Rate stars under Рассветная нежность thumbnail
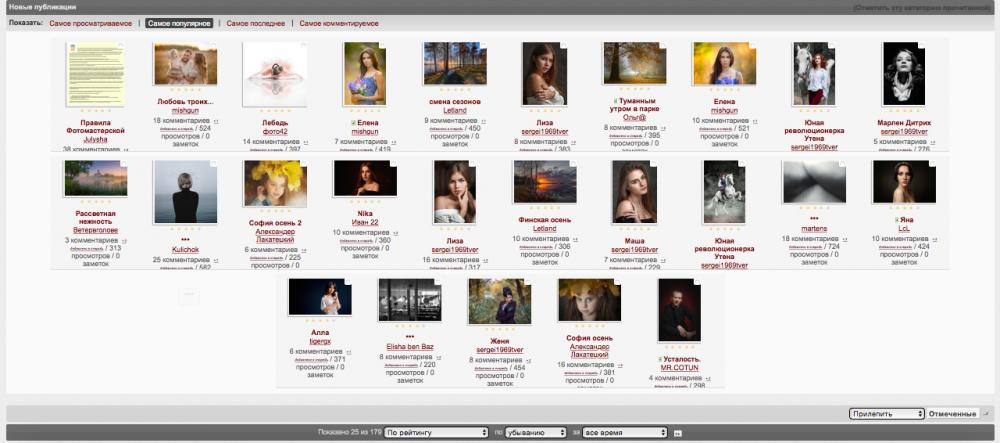The width and height of the screenshot is (1000, 443). [x=95, y=202]
